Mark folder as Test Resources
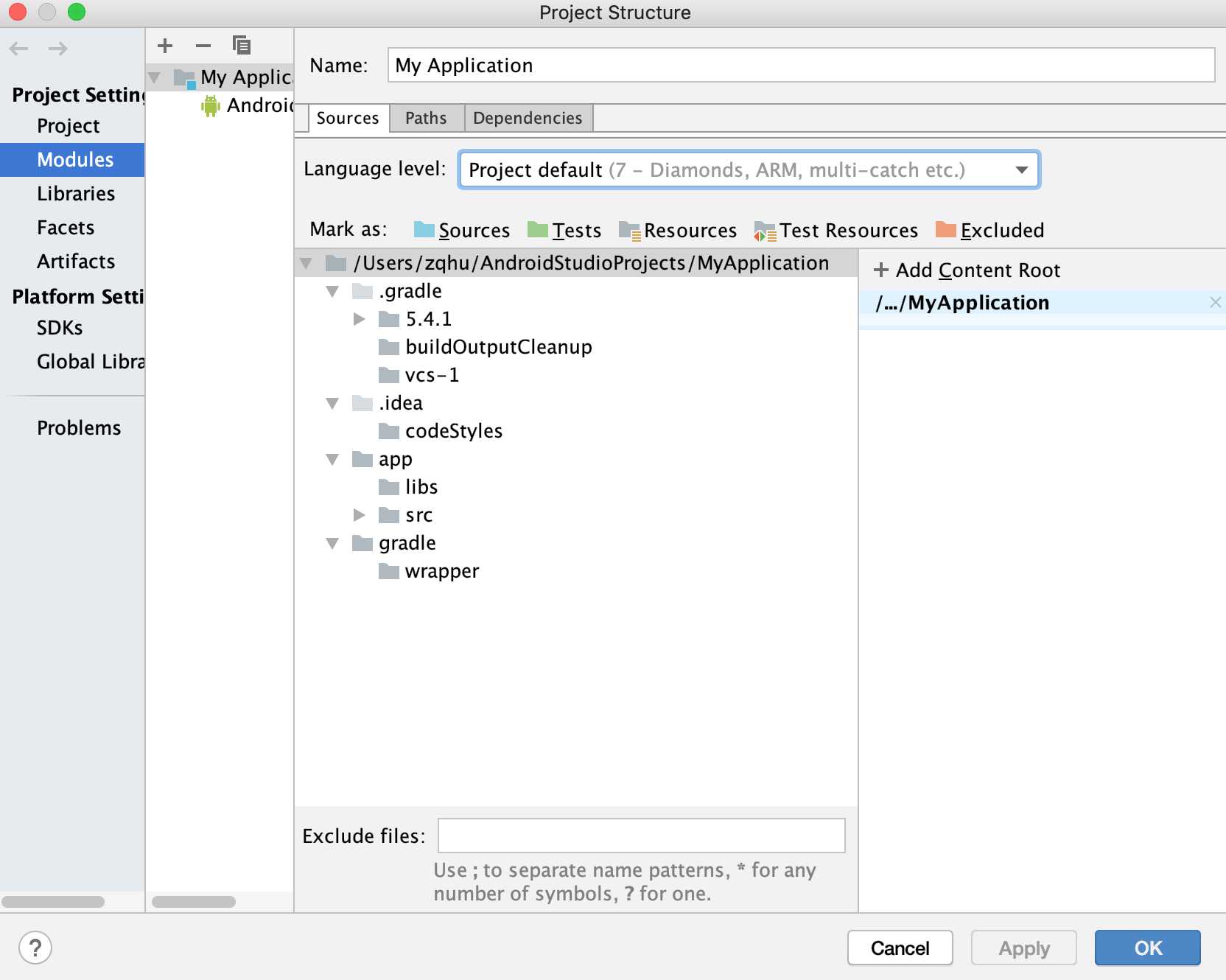This screenshot has height=980, width=1226. click(x=836, y=231)
